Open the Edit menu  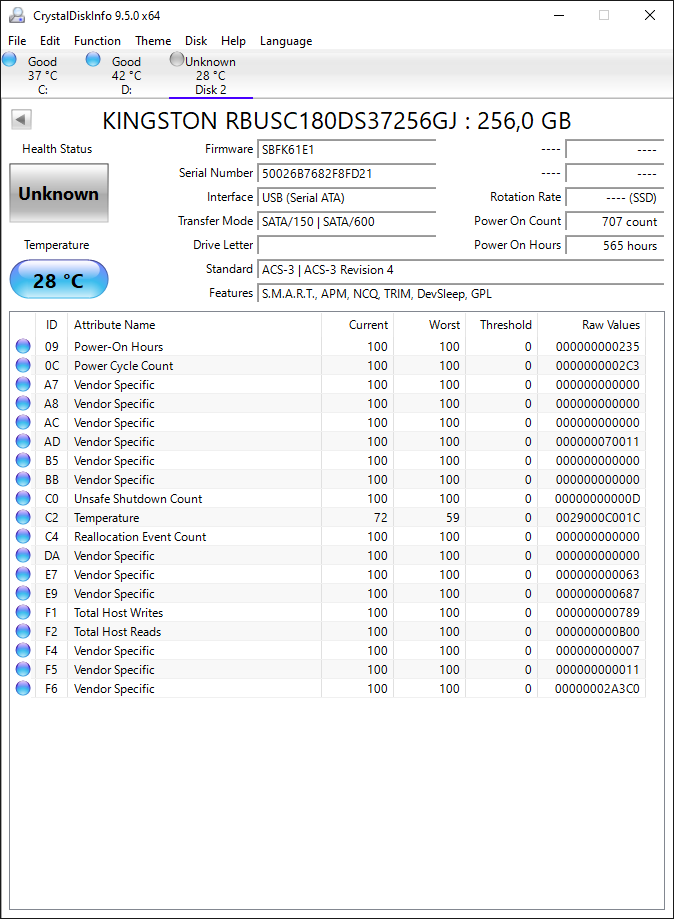pyautogui.click(x=50, y=40)
